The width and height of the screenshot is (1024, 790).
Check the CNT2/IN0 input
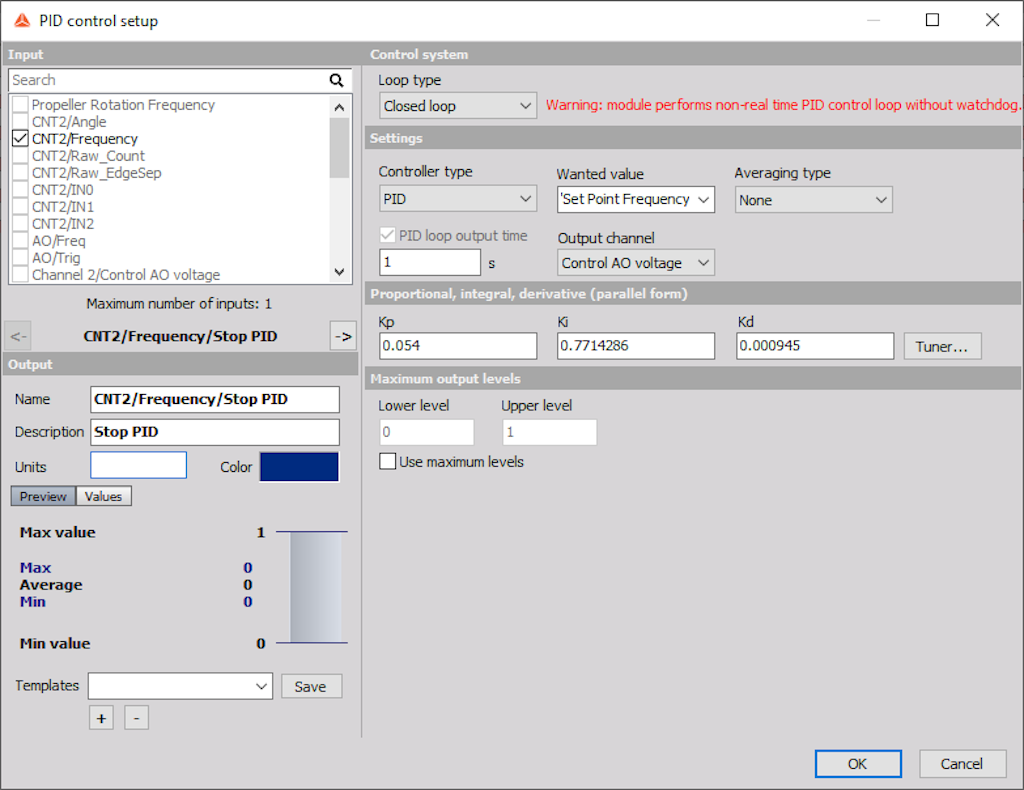pos(20,189)
